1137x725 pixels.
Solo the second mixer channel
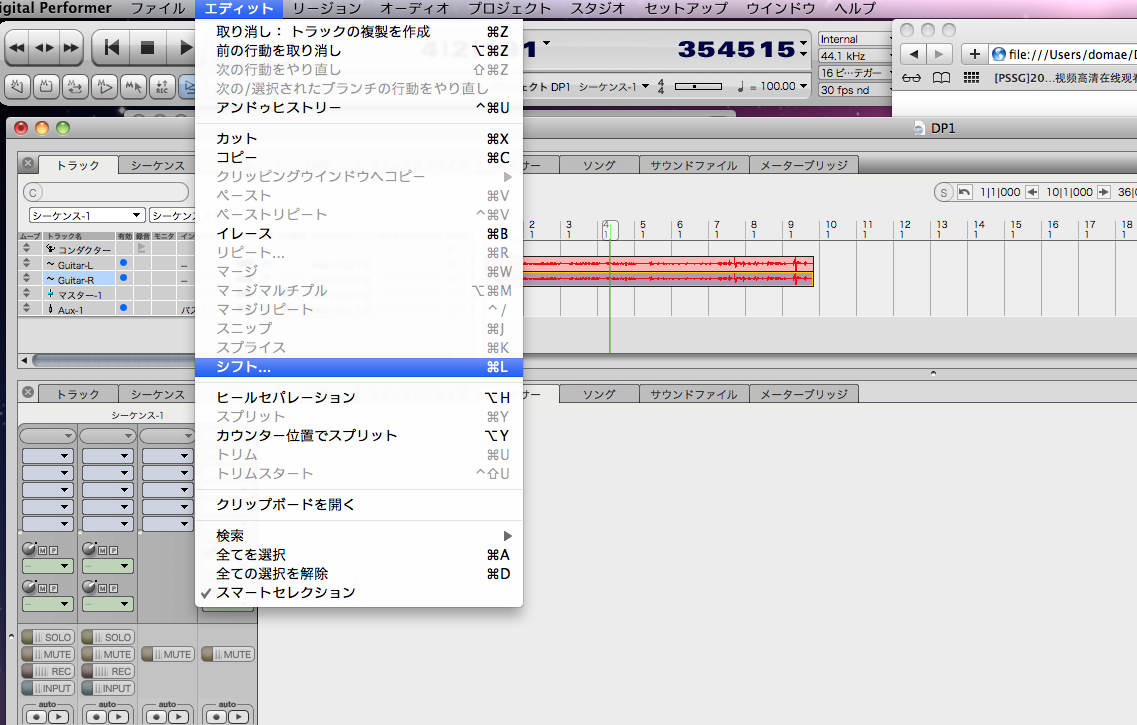point(107,637)
